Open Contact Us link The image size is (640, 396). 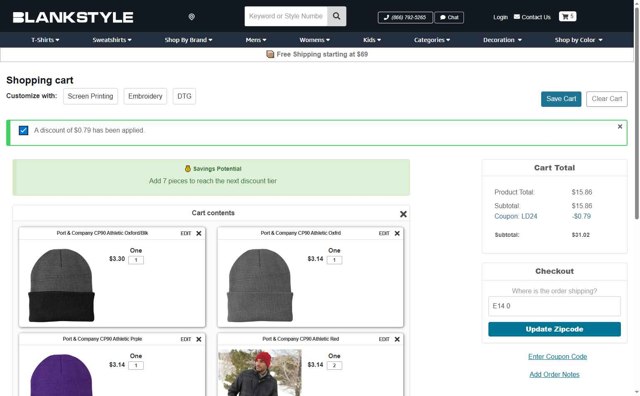(x=532, y=17)
